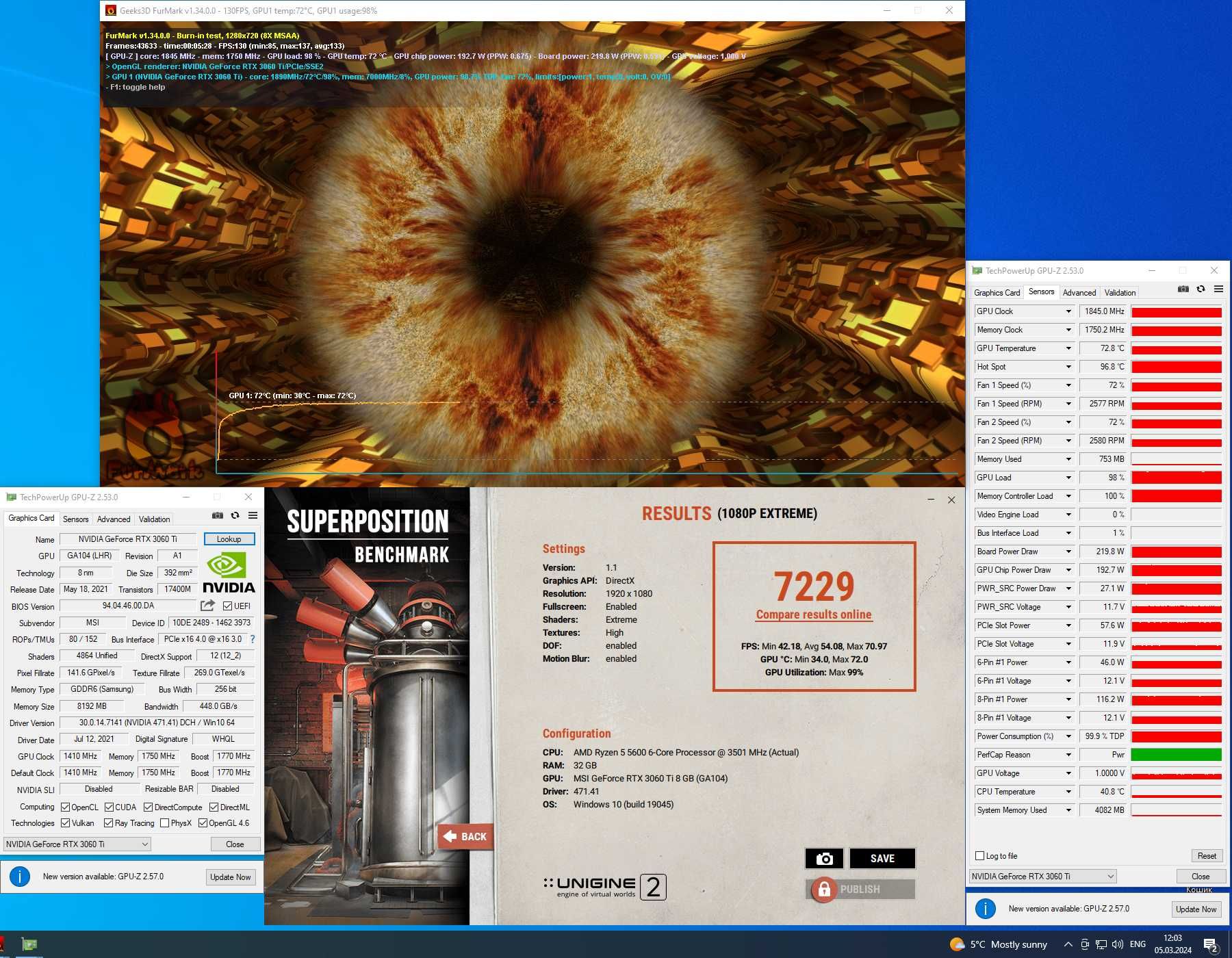
Task: Toggle the DirectML checkbox
Action: coord(214,807)
